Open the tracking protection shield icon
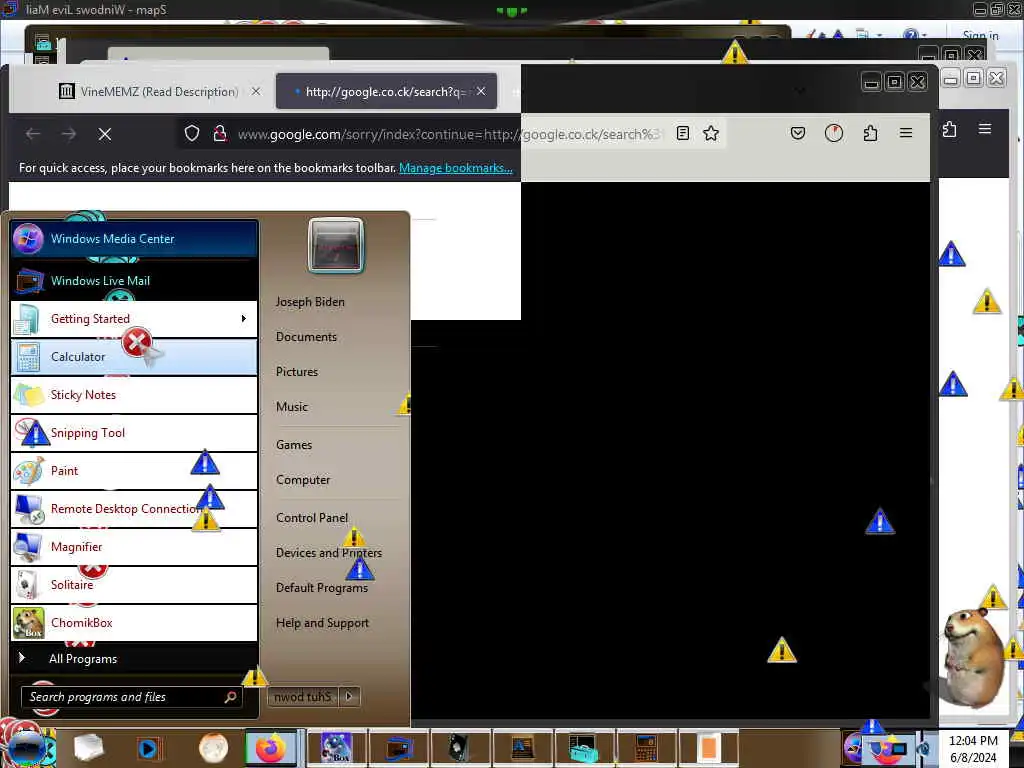Viewport: 1024px width, 768px height. click(191, 133)
